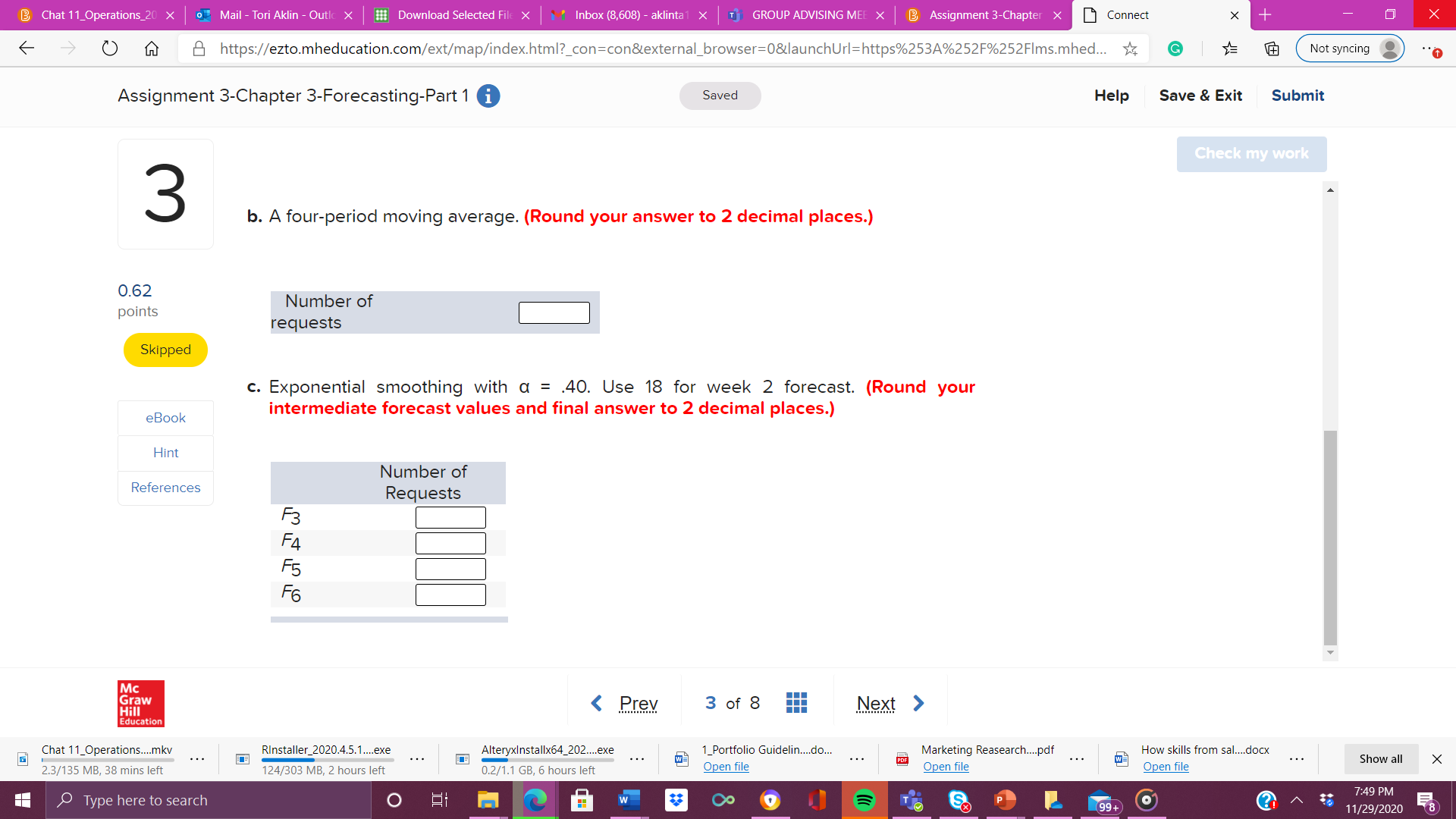Show hidden system tray icons
This screenshot has width=1456, height=819.
[x=1297, y=800]
